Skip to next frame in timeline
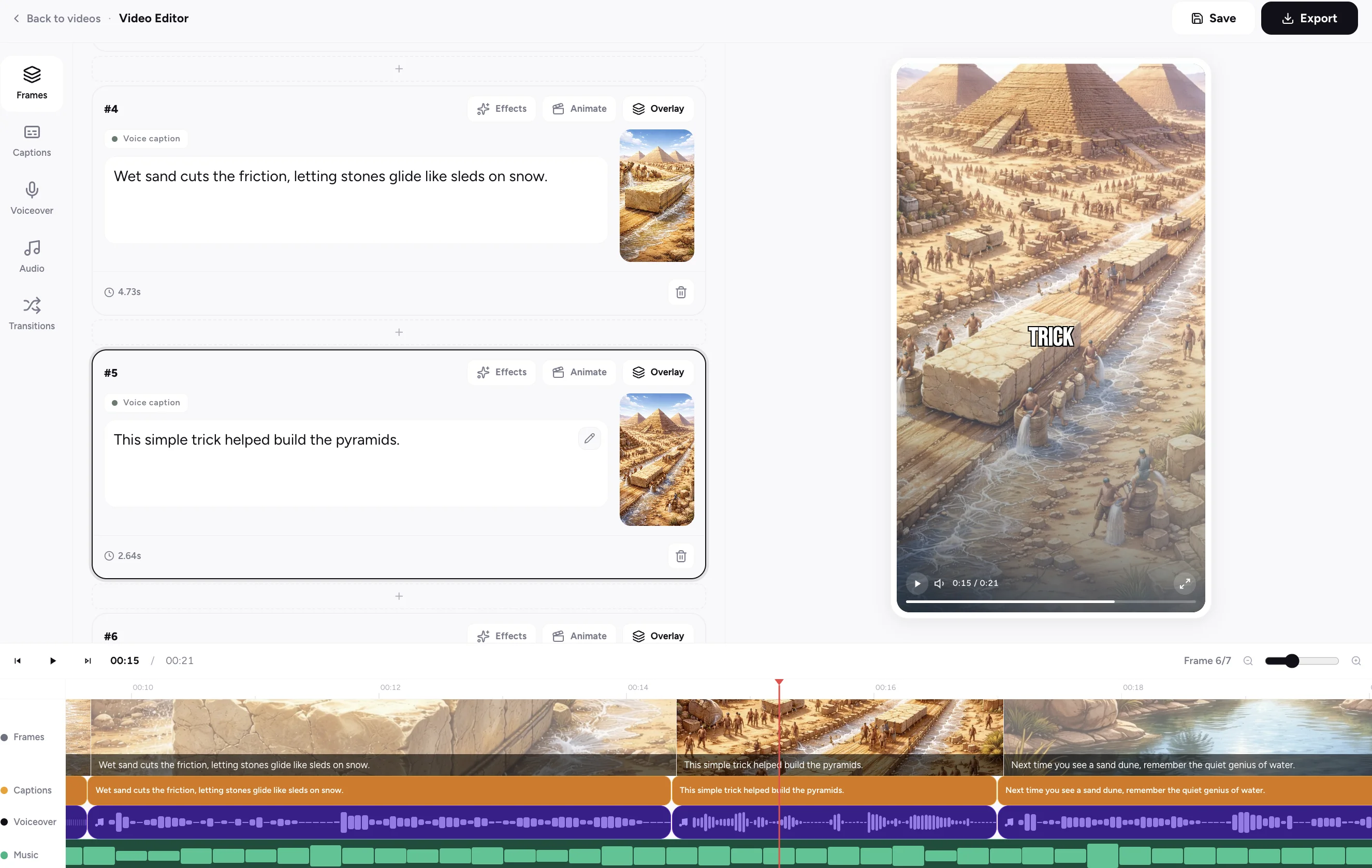This screenshot has height=868, width=1372. 87,660
